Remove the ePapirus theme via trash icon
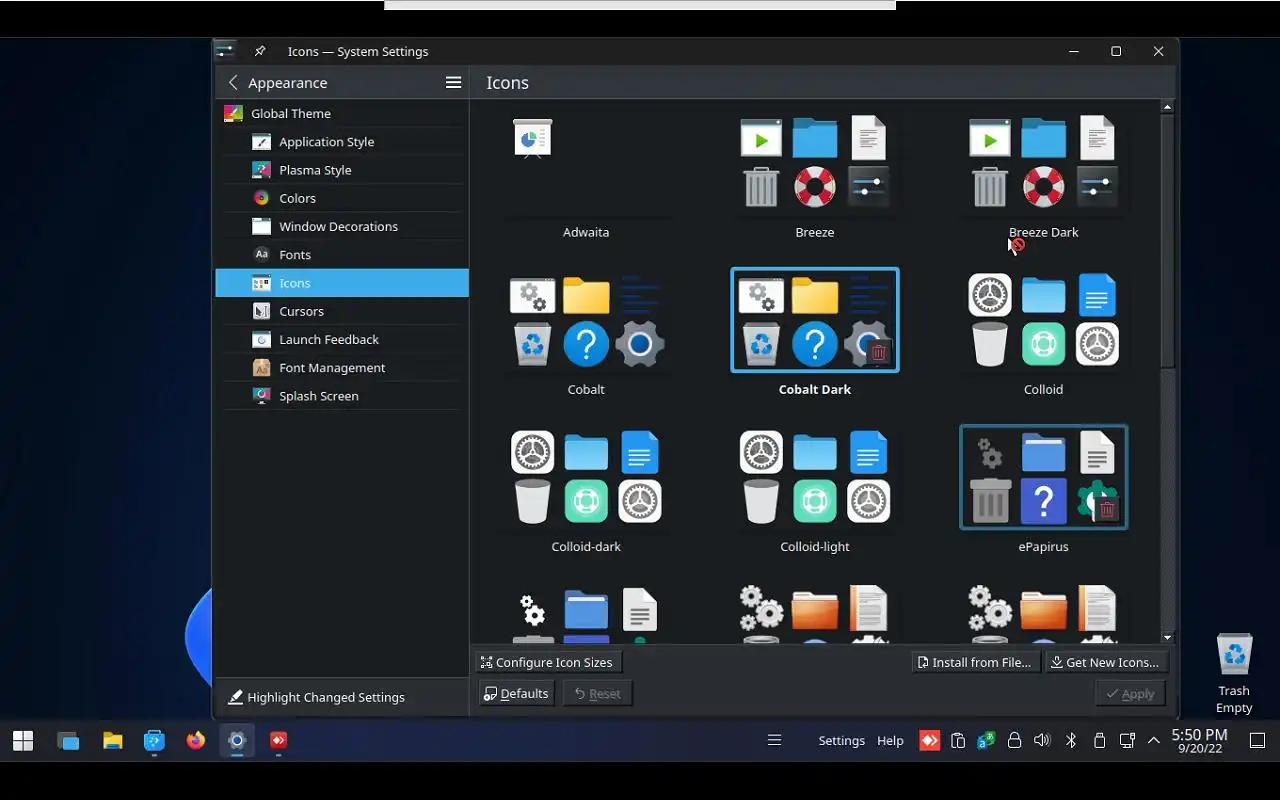The image size is (1280, 800). (x=1107, y=510)
